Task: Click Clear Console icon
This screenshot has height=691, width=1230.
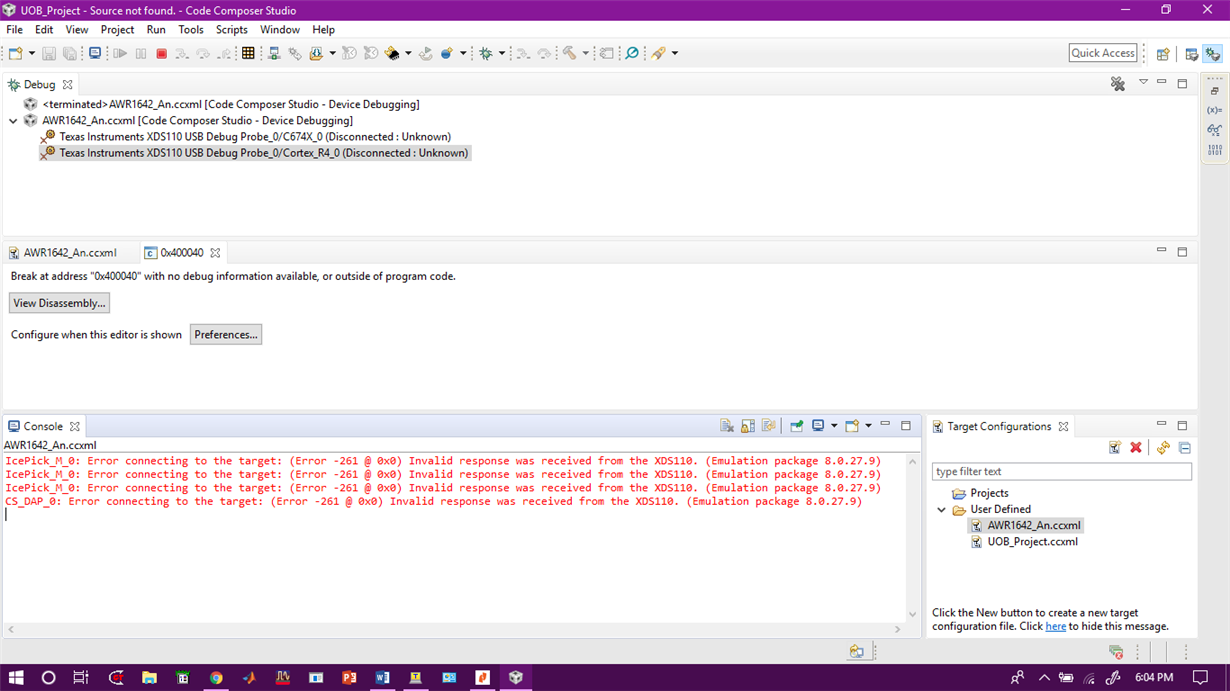Action: pyautogui.click(x=727, y=426)
